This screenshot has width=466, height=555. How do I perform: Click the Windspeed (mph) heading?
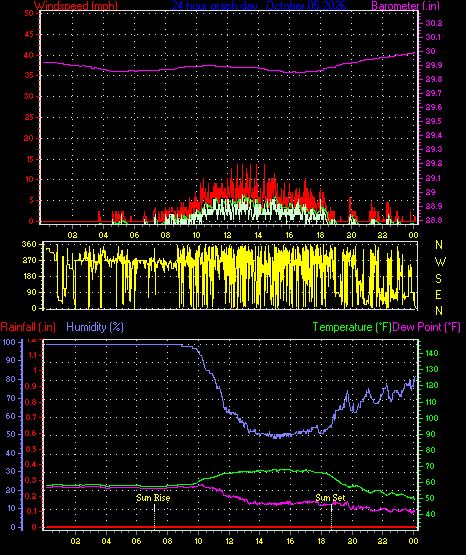[x=76, y=5]
